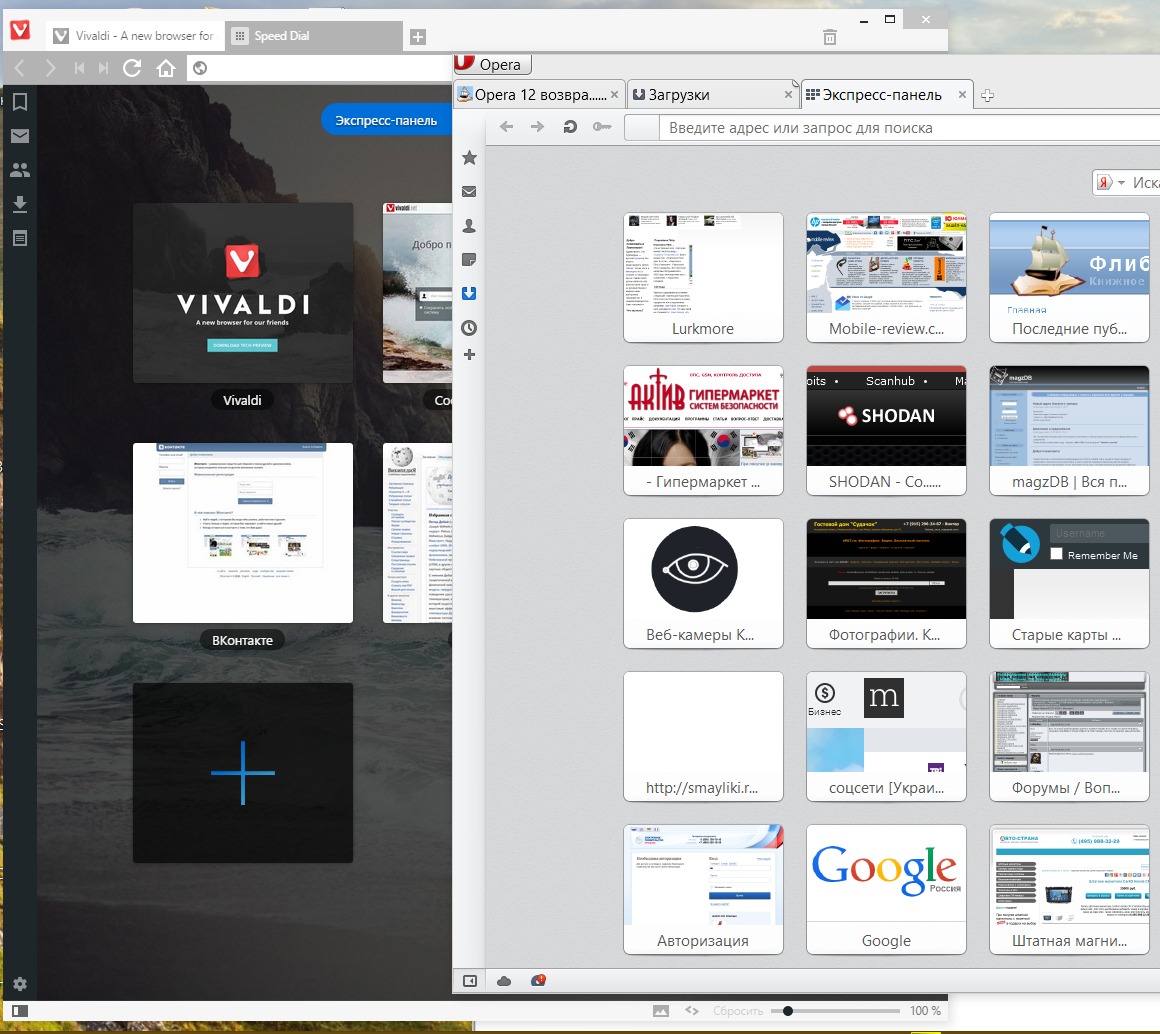The width and height of the screenshot is (1160, 1034).
Task: Open Vivaldi notes panel icon
Action: tap(20, 238)
